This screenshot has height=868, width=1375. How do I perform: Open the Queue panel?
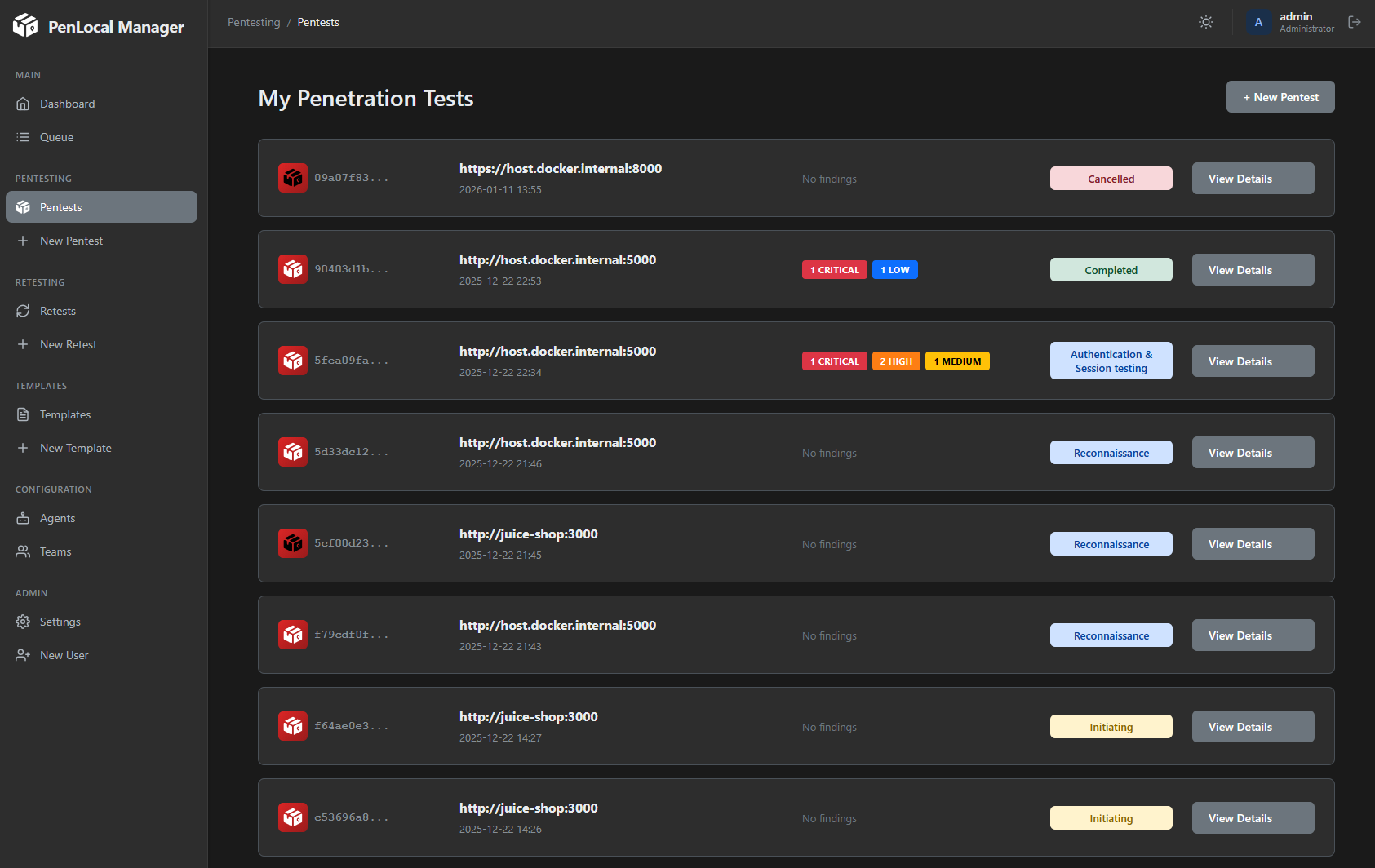click(57, 136)
